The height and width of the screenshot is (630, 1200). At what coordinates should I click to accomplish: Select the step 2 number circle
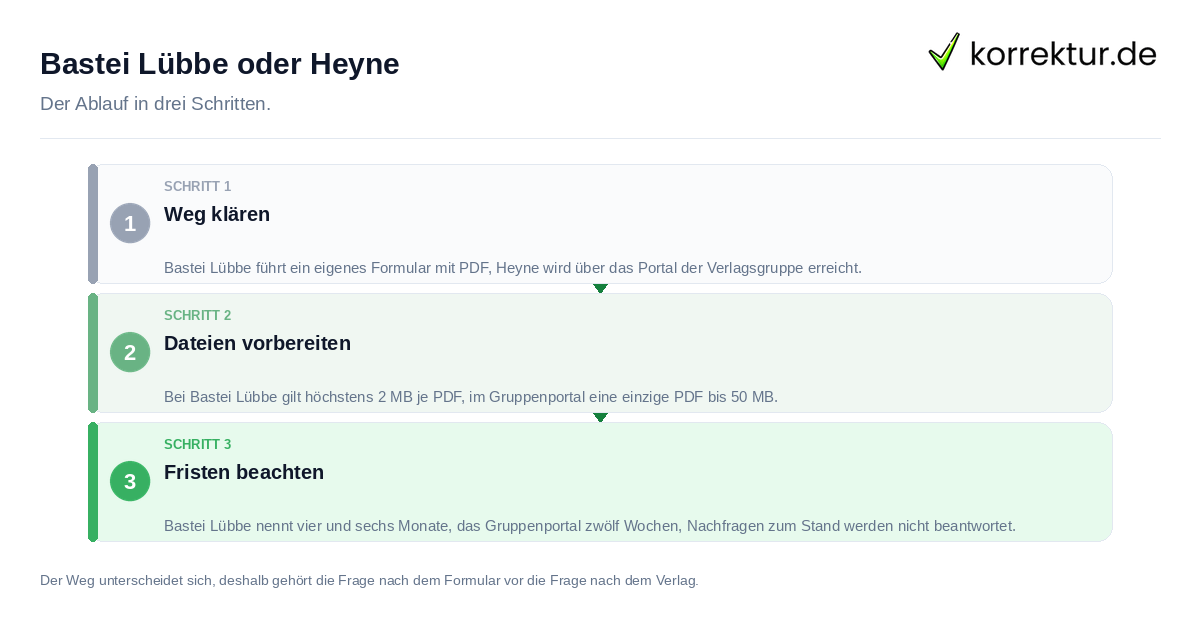click(130, 352)
